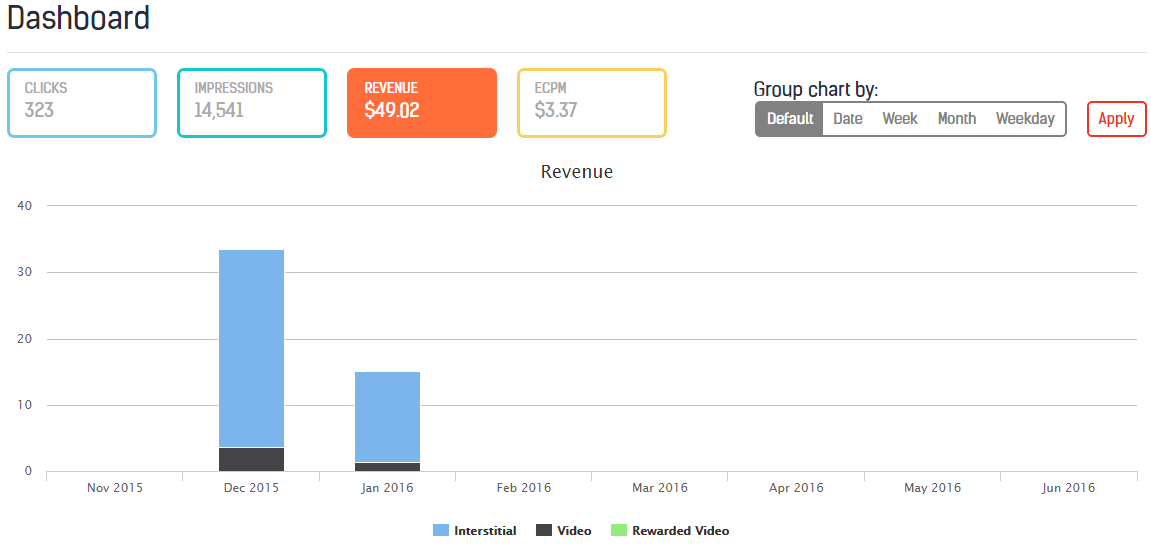Group the chart by Month
Viewport: 1151px width, 545px height.
click(x=957, y=119)
